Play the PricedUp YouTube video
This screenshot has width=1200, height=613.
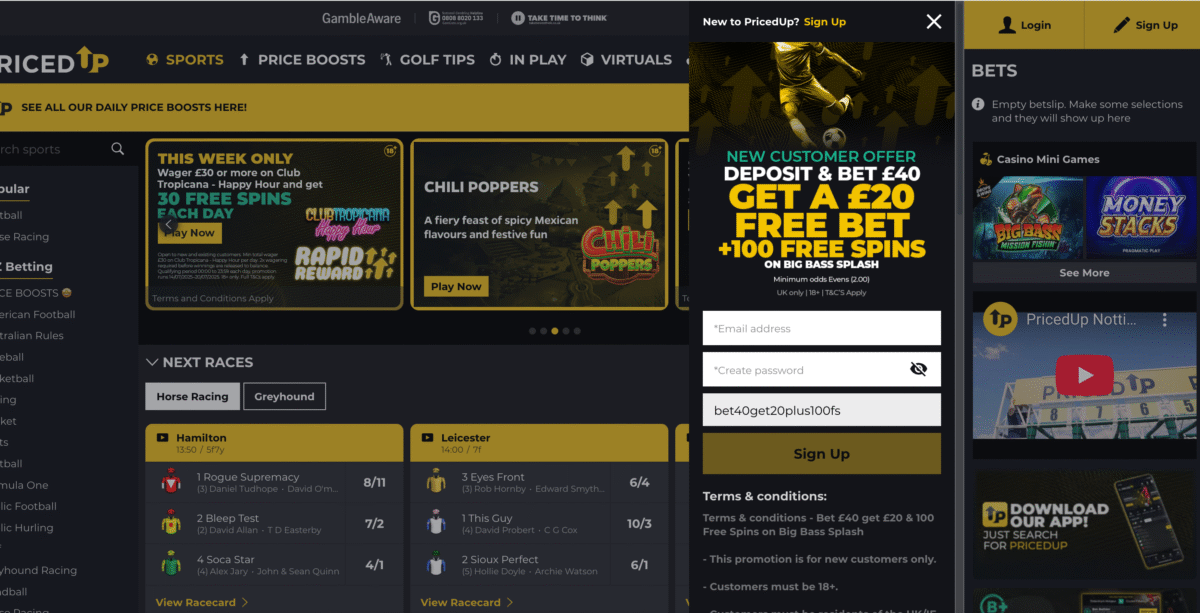(x=1084, y=376)
